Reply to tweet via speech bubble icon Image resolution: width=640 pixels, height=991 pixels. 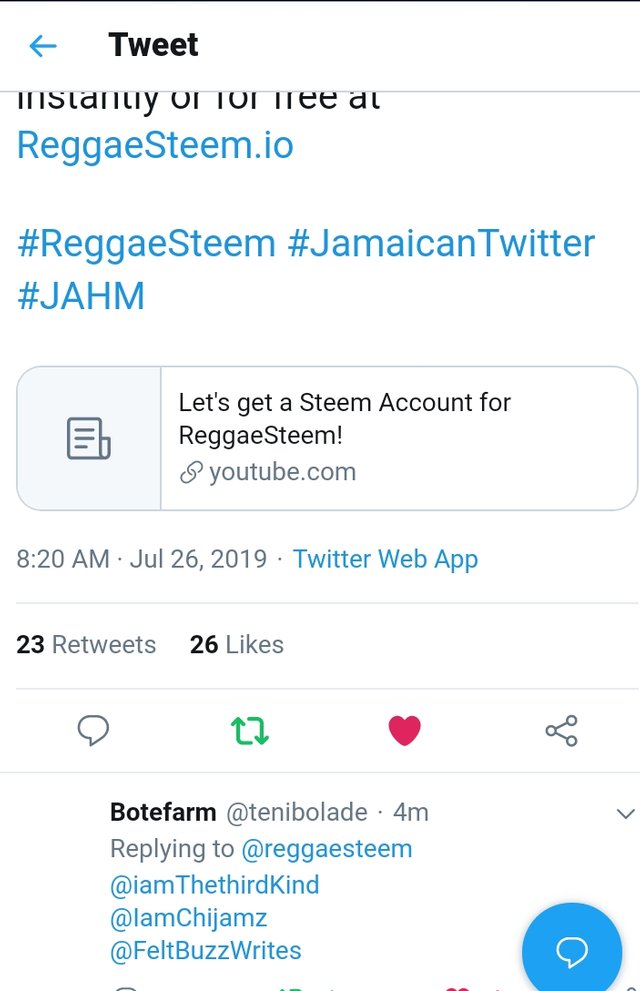click(x=93, y=731)
